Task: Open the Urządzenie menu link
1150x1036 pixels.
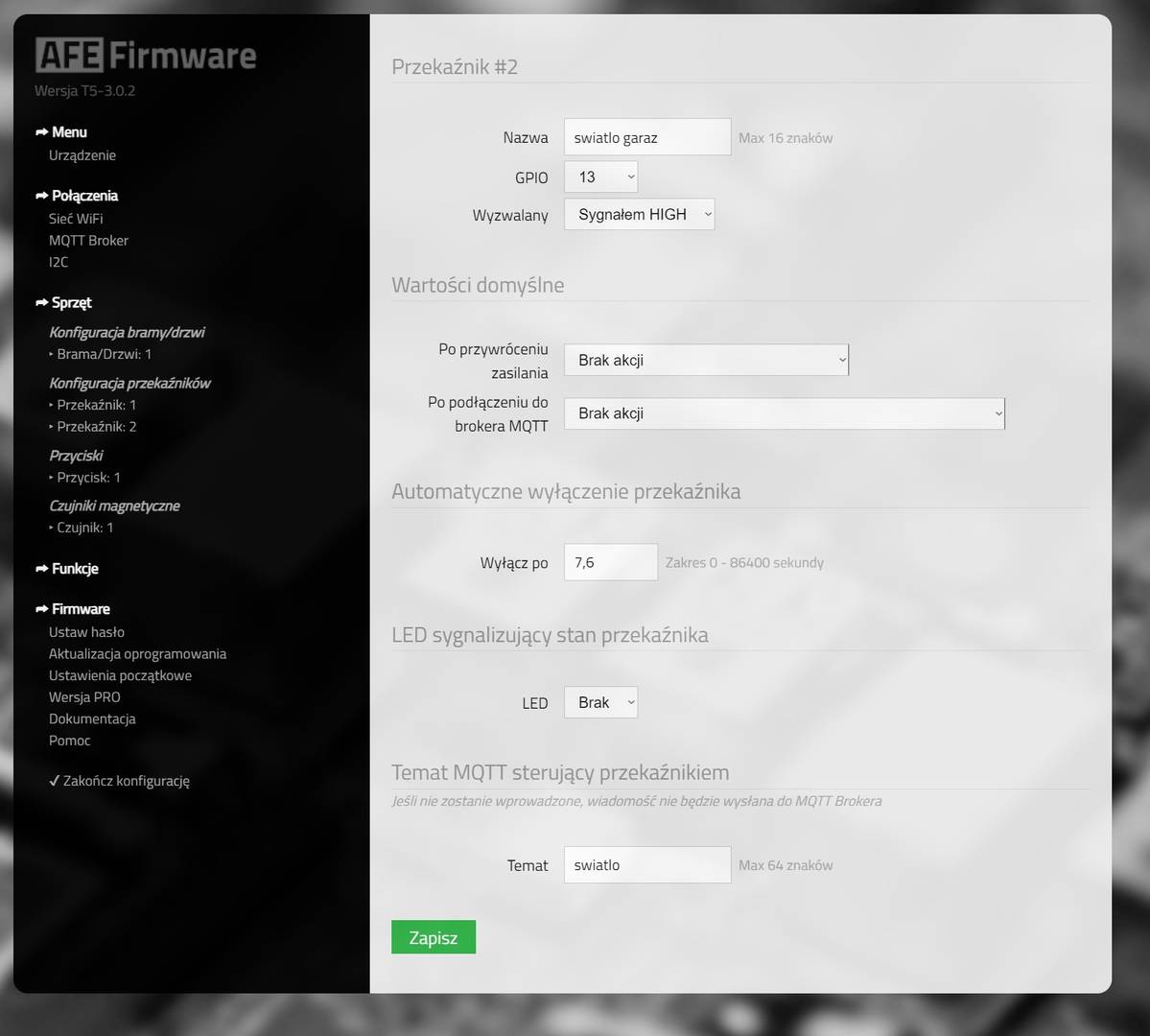Action: (x=82, y=155)
